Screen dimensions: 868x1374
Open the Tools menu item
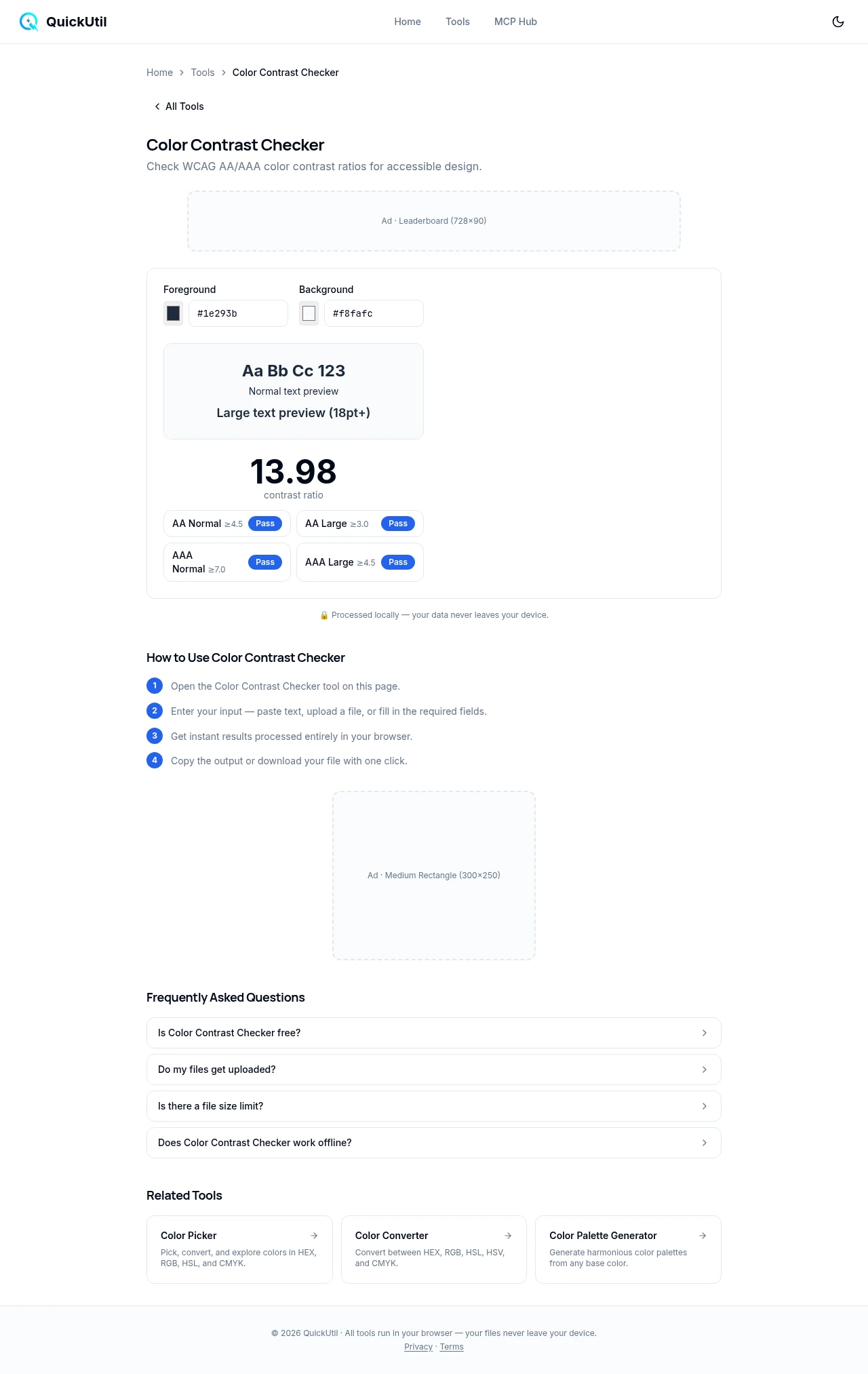pyautogui.click(x=457, y=22)
